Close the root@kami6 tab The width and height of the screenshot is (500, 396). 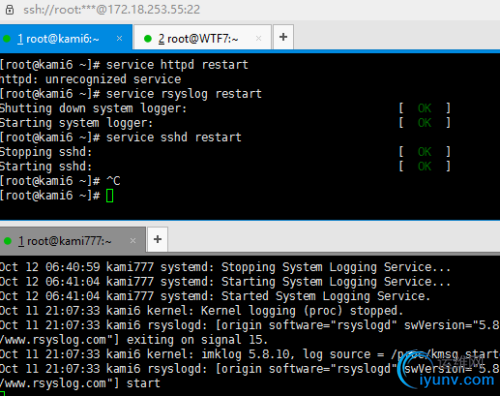click(x=119, y=39)
